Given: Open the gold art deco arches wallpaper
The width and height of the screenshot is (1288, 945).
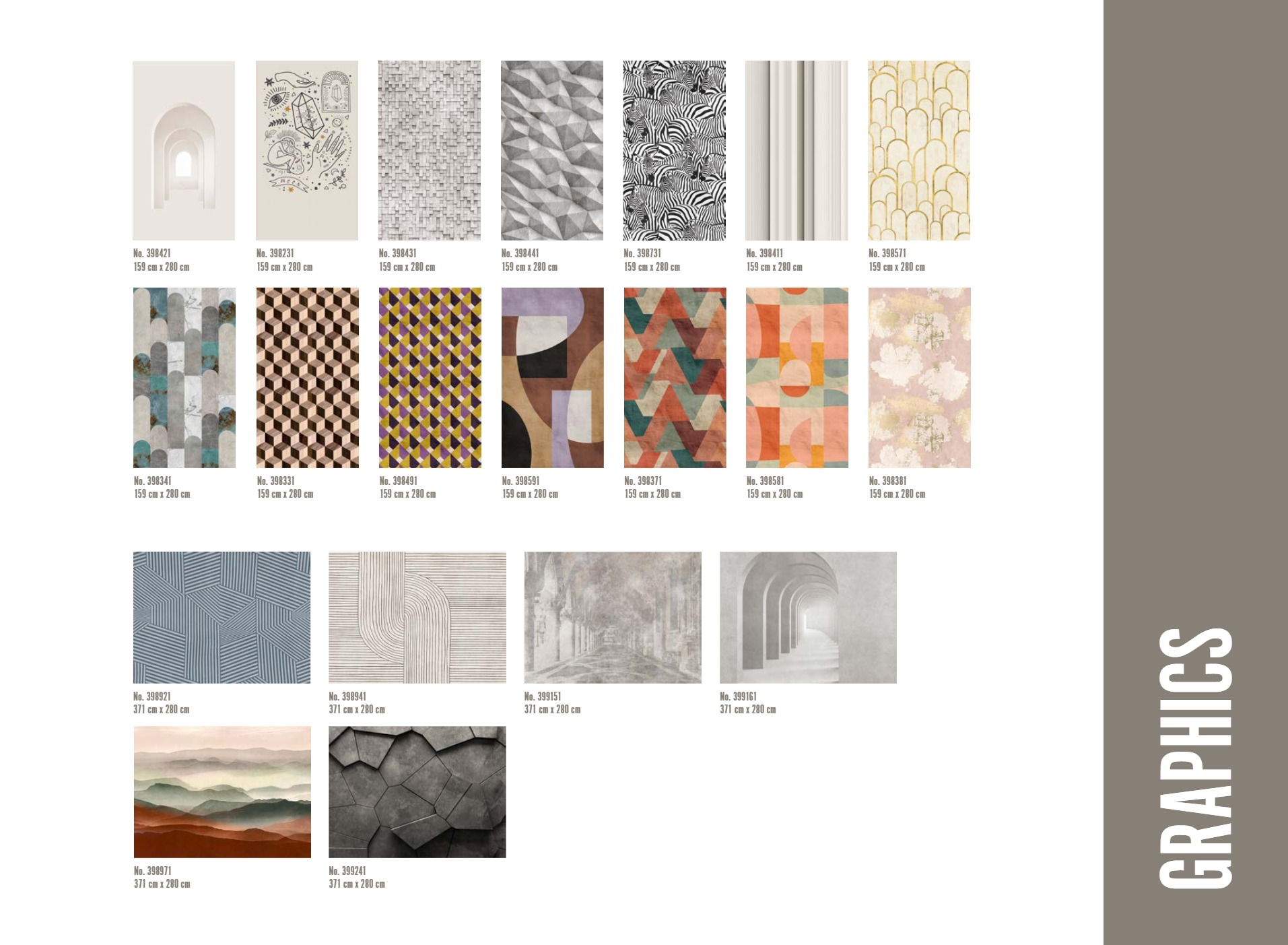Looking at the screenshot, I should 919,151.
